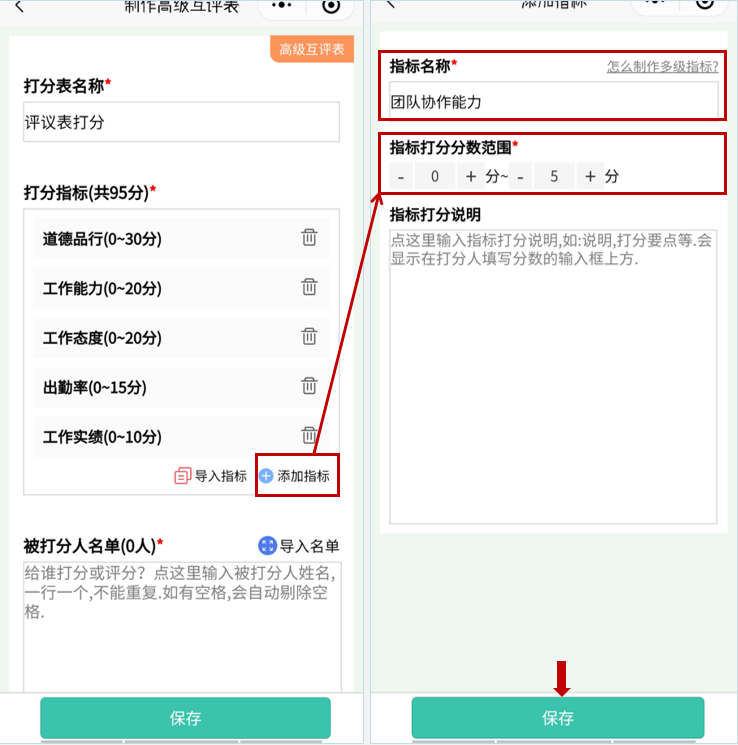738x745 pixels.
Task: Delete the 道德品行 indicator via trash icon
Action: [x=309, y=237]
